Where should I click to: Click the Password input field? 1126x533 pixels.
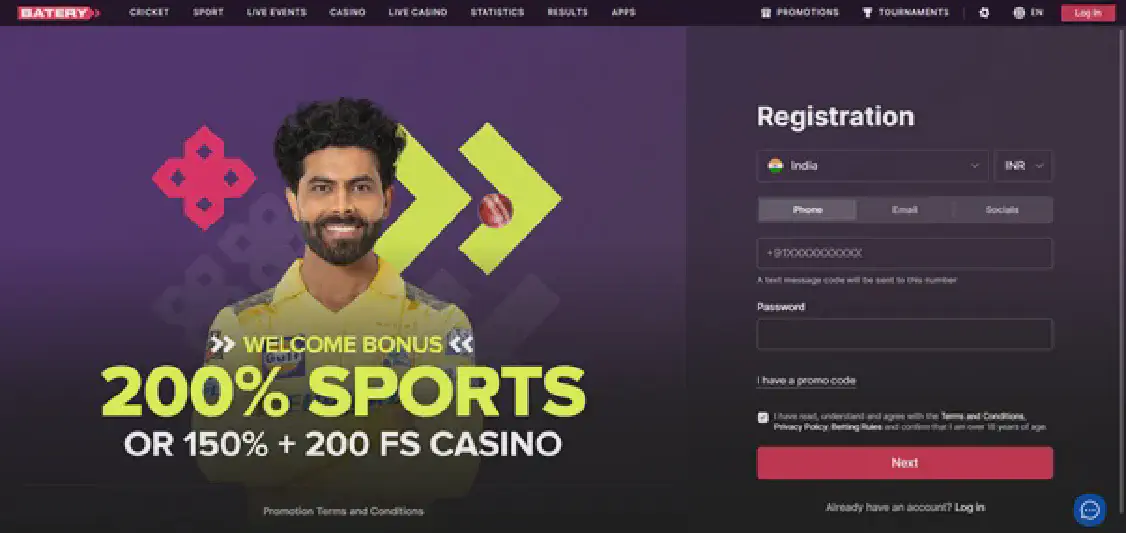point(905,334)
